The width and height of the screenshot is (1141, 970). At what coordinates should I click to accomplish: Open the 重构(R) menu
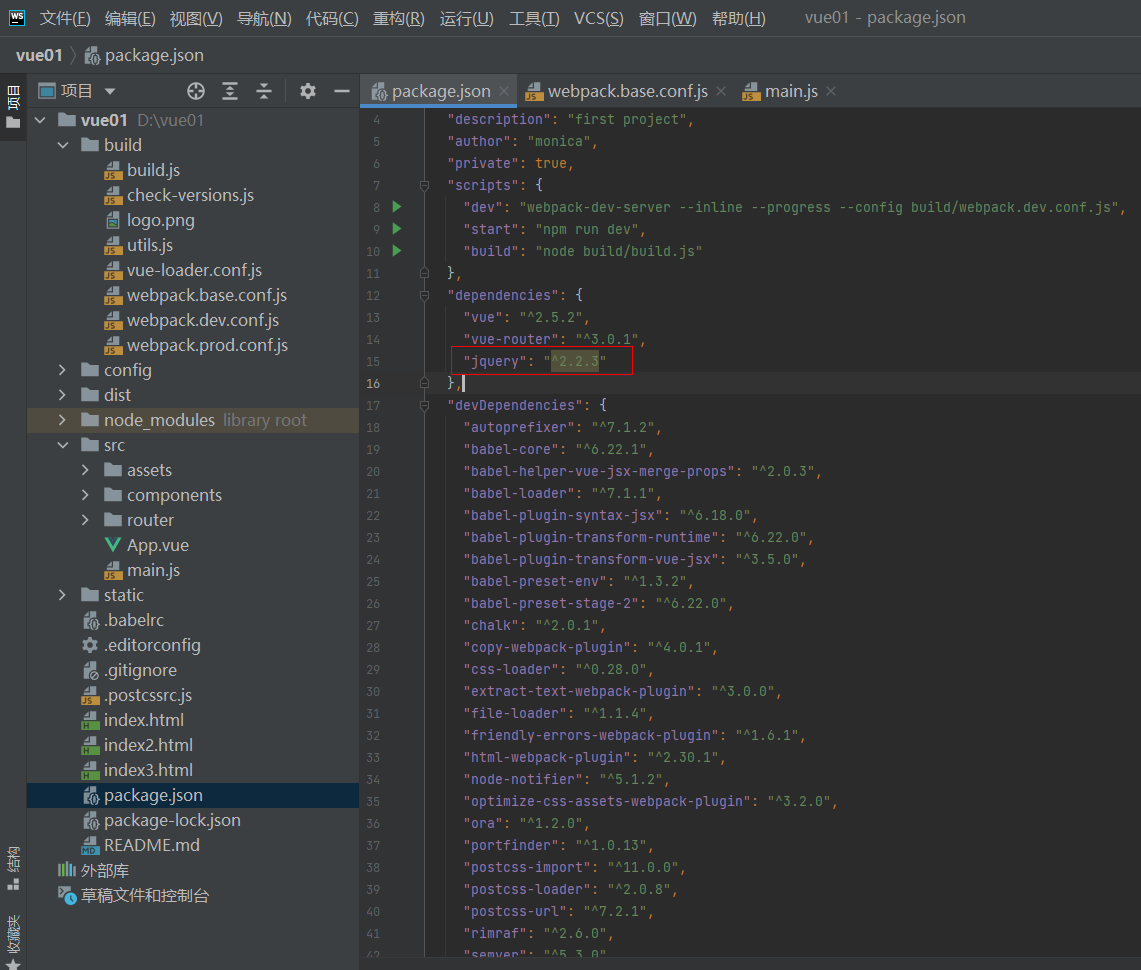click(399, 18)
